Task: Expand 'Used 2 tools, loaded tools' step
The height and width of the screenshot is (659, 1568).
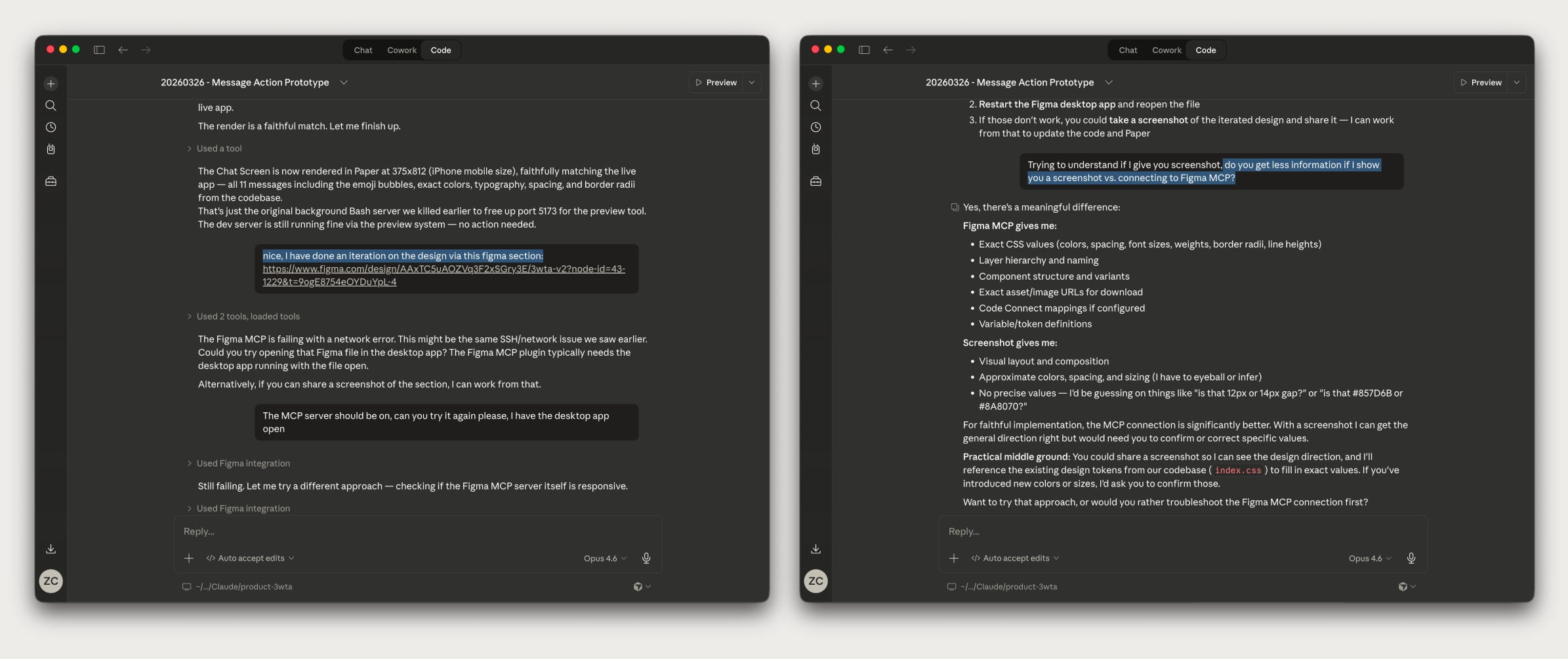Action: coord(243,316)
